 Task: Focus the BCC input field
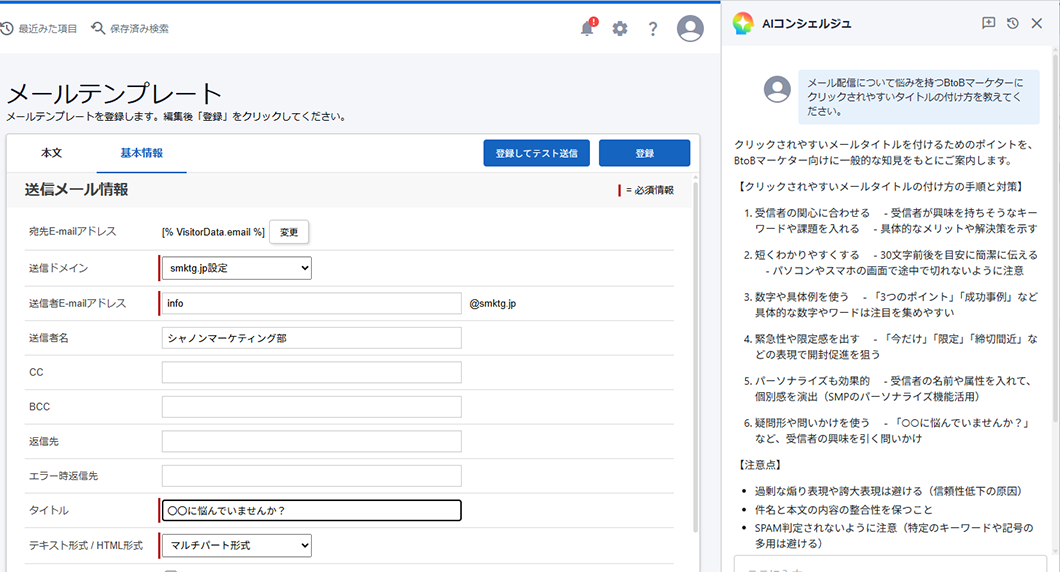[x=312, y=407]
